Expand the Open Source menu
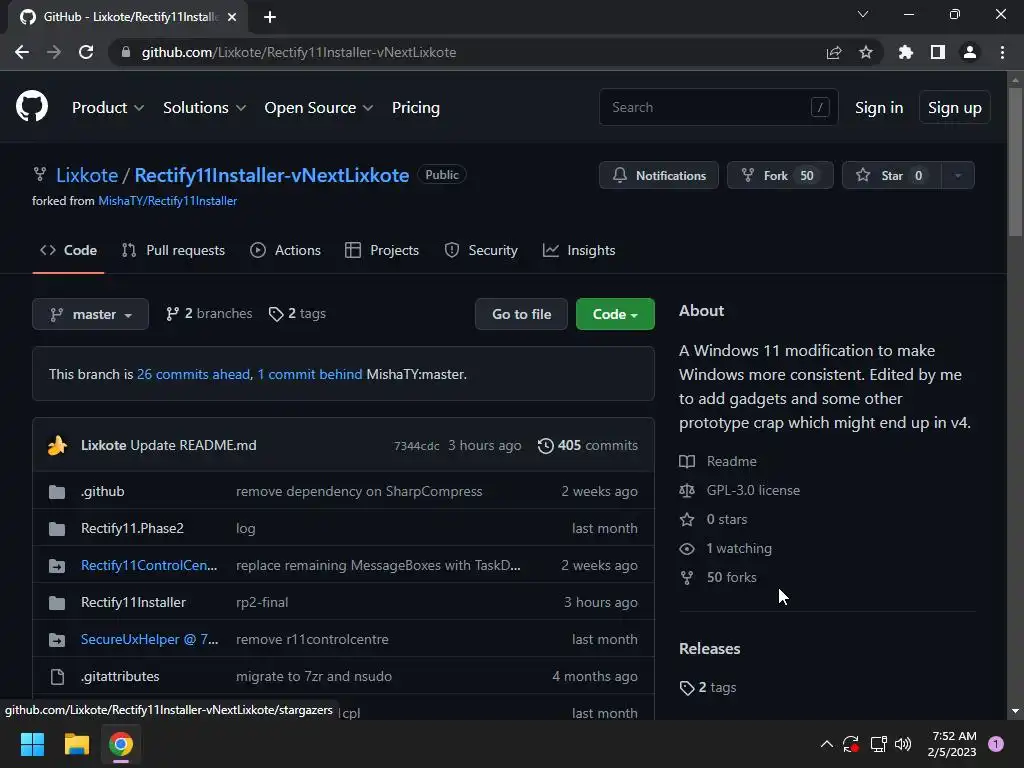The height and width of the screenshot is (768, 1024). pos(319,108)
